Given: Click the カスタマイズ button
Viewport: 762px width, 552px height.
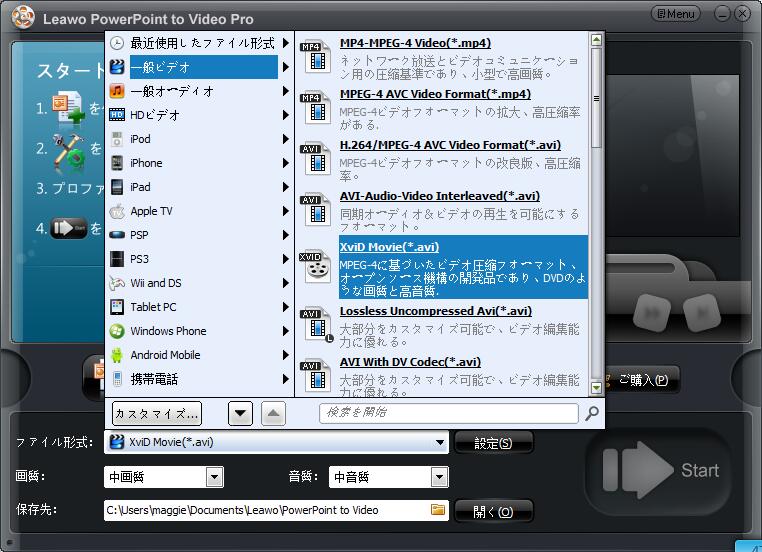Looking at the screenshot, I should [157, 413].
